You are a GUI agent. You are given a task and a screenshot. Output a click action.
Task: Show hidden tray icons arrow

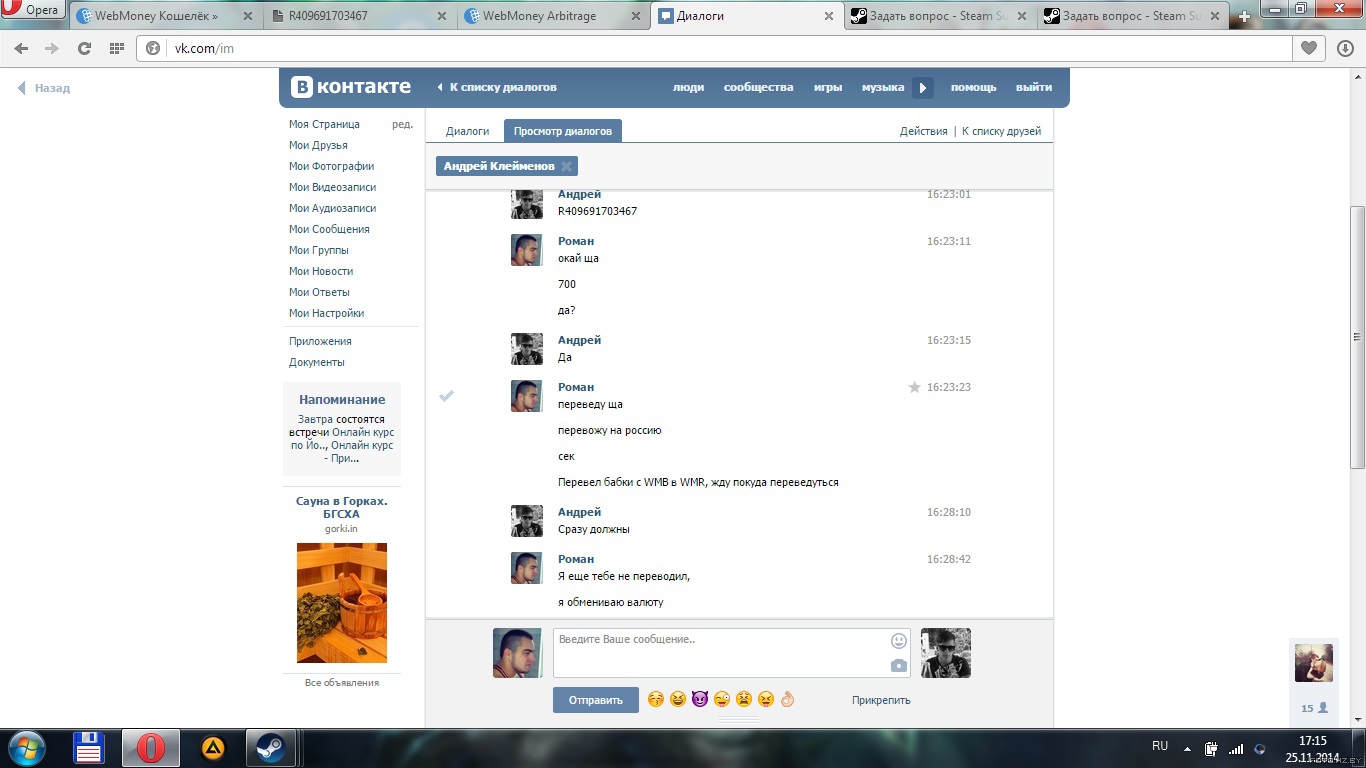click(x=1187, y=748)
